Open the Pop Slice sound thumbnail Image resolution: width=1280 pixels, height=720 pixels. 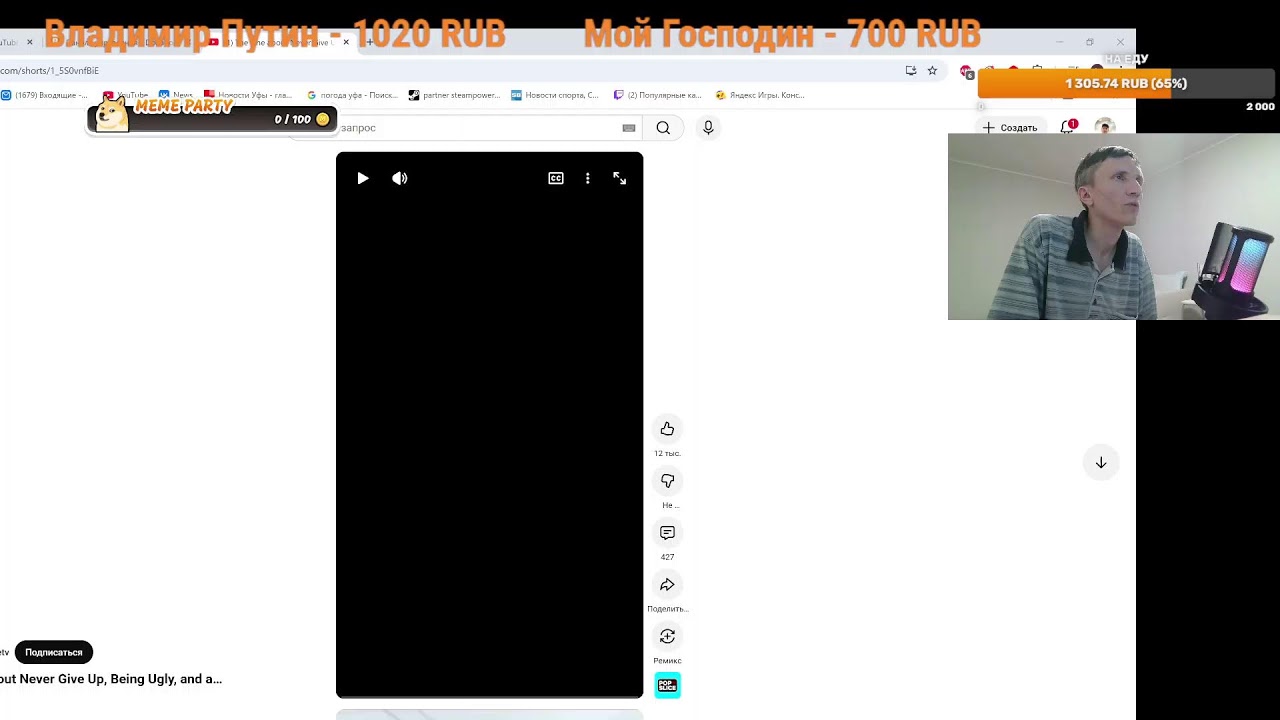point(667,685)
